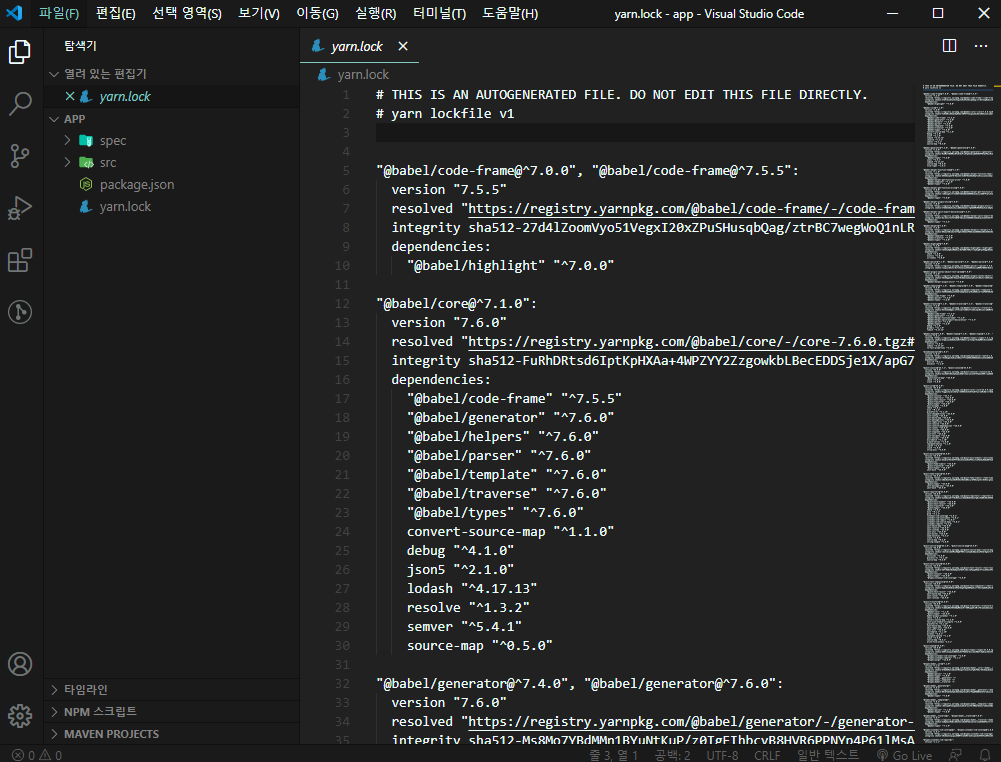Image resolution: width=1001 pixels, height=762 pixels.
Task: Change encoding UTF-8
Action: click(x=722, y=755)
